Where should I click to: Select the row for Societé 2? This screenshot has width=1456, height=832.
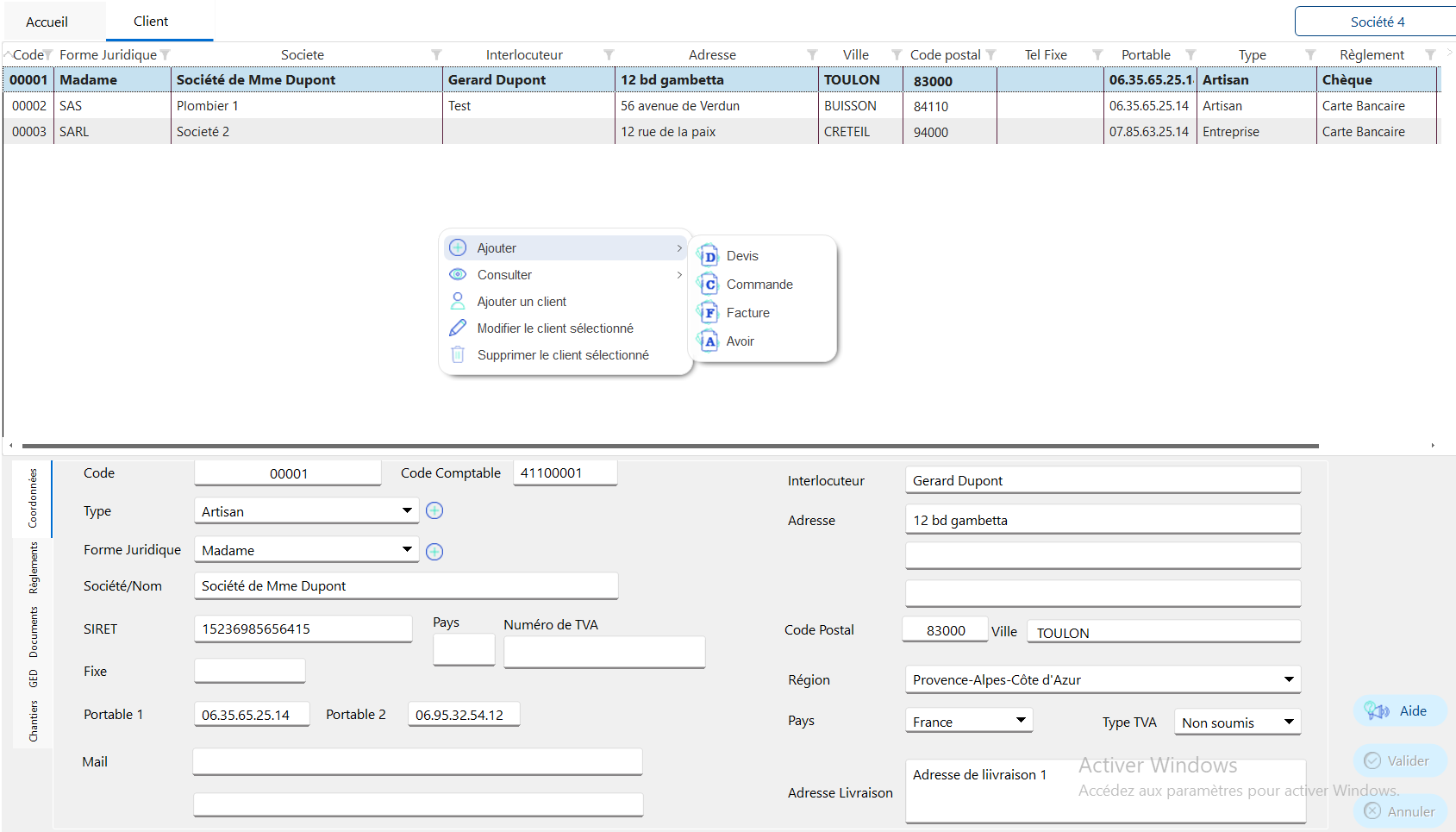(720, 132)
